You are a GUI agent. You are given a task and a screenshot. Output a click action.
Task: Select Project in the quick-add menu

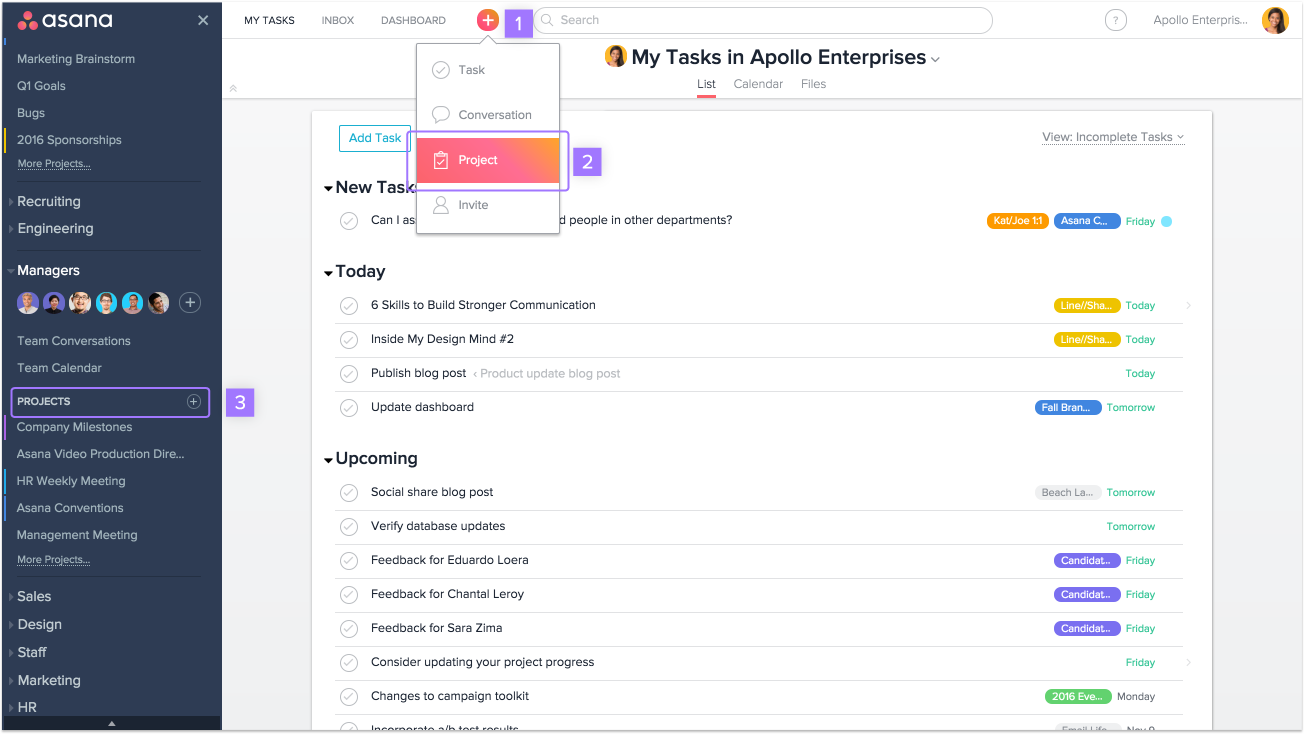pyautogui.click(x=488, y=160)
